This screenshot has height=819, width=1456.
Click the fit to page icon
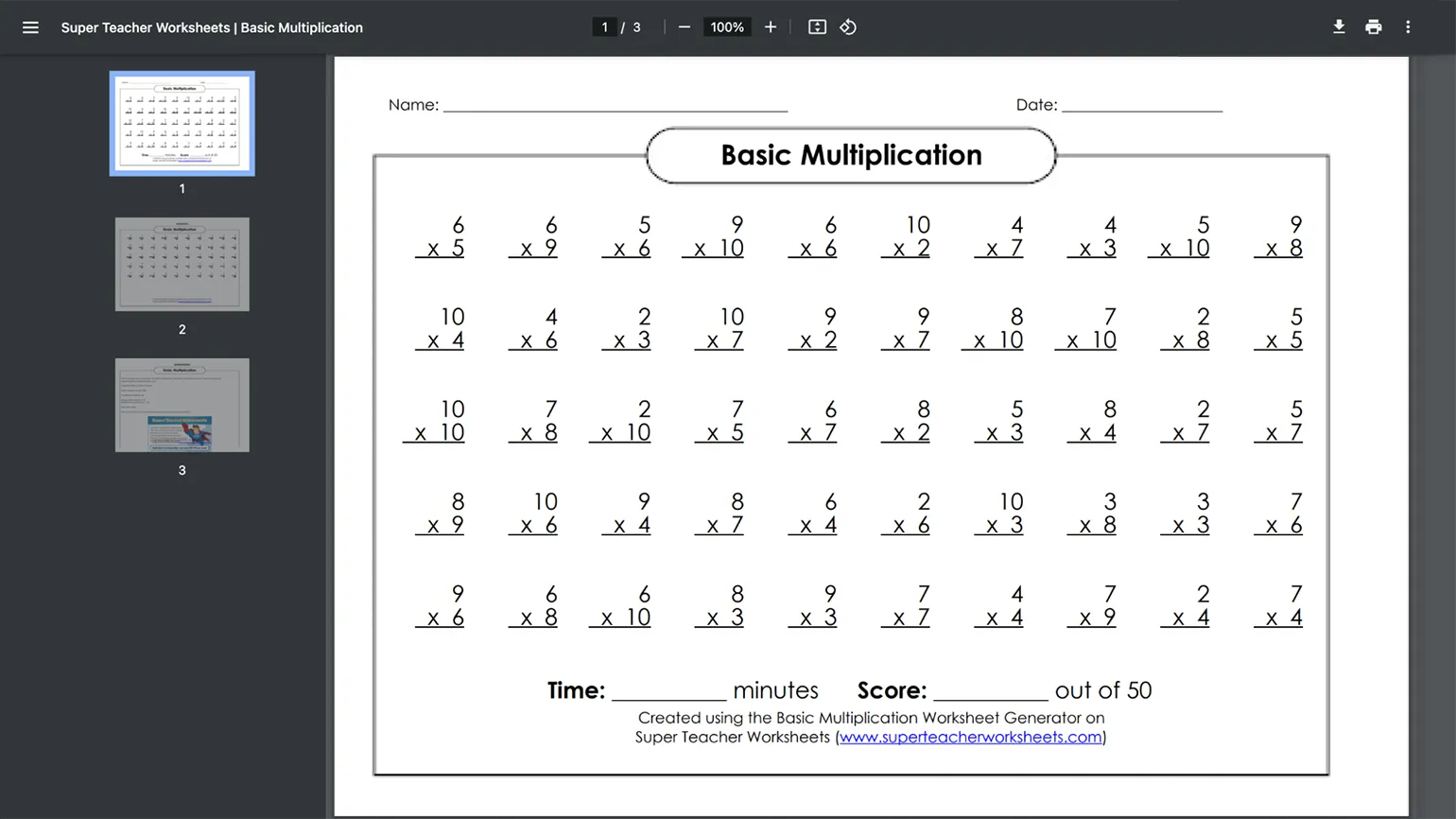[x=817, y=27]
